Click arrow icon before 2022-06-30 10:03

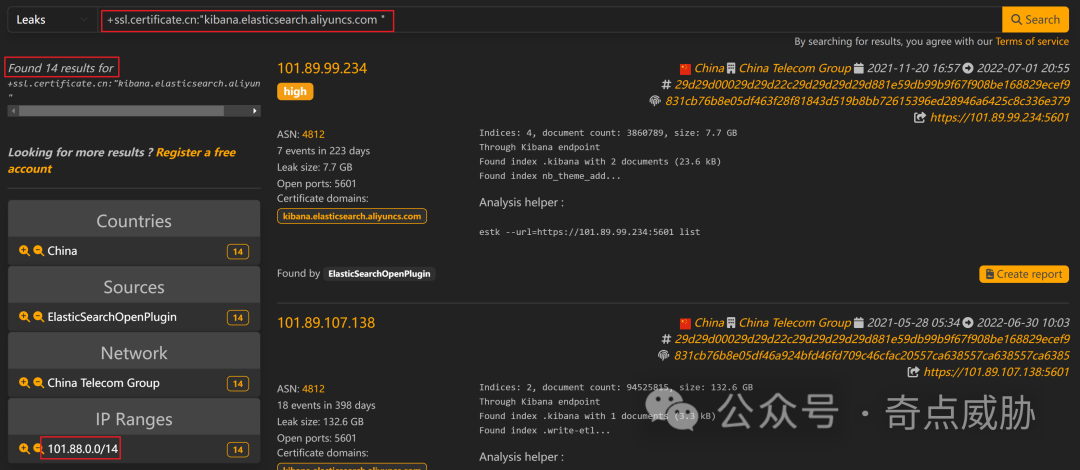(x=968, y=323)
